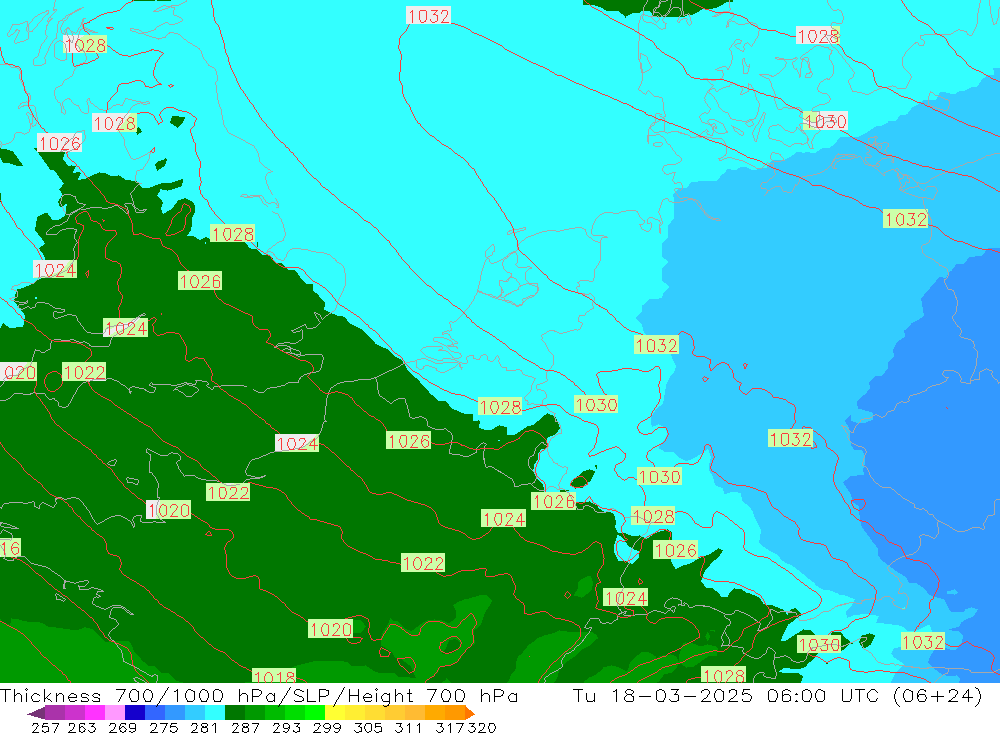This screenshot has height=733, width=1000.
Task: Click the date 18-03-2025
Action: [682, 695]
